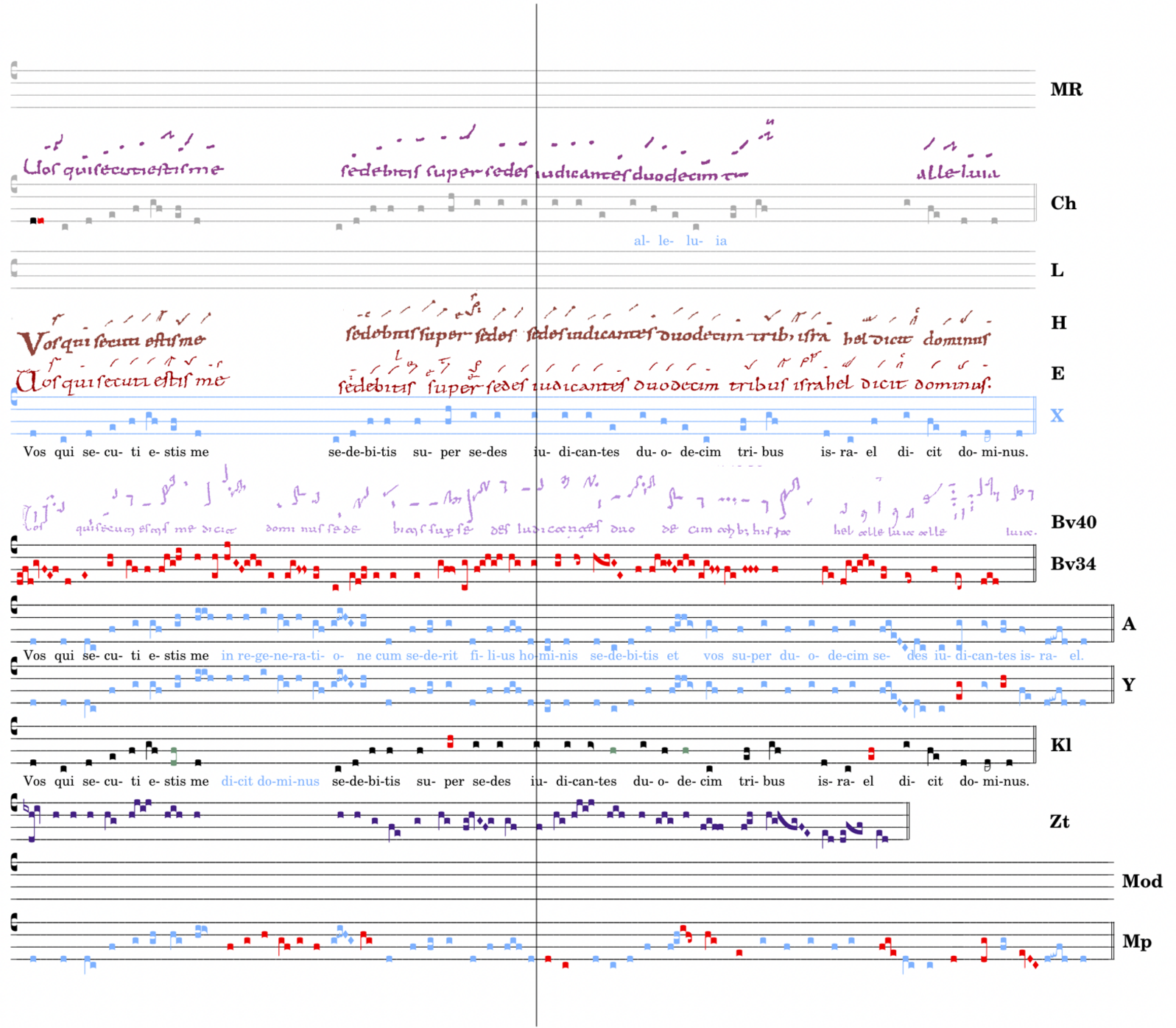Click the blue "al- le- lu- ia" lyric text
The width and height of the screenshot is (1176, 1028).
tap(680, 241)
